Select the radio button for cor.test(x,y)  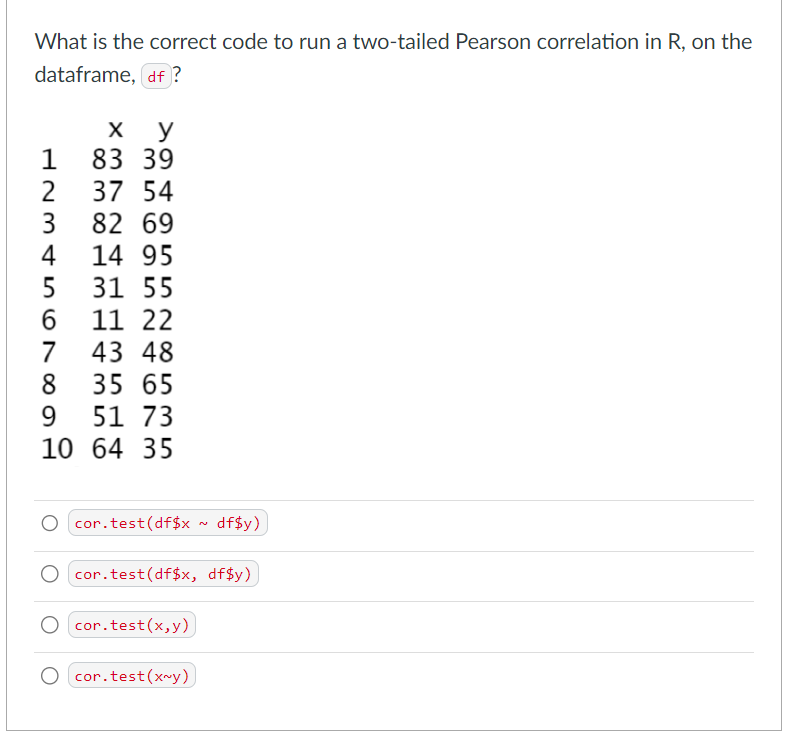(49, 624)
